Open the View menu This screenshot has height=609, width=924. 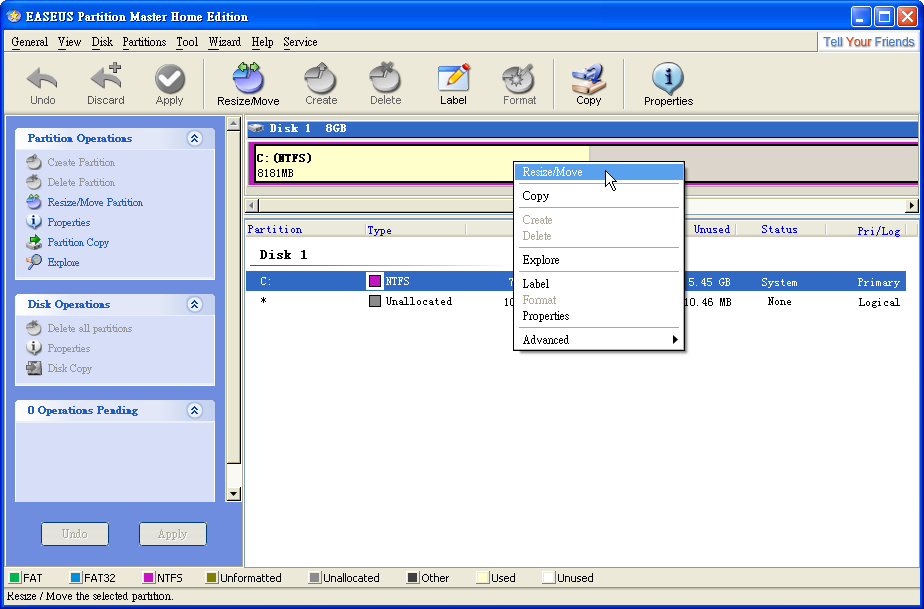click(x=70, y=42)
